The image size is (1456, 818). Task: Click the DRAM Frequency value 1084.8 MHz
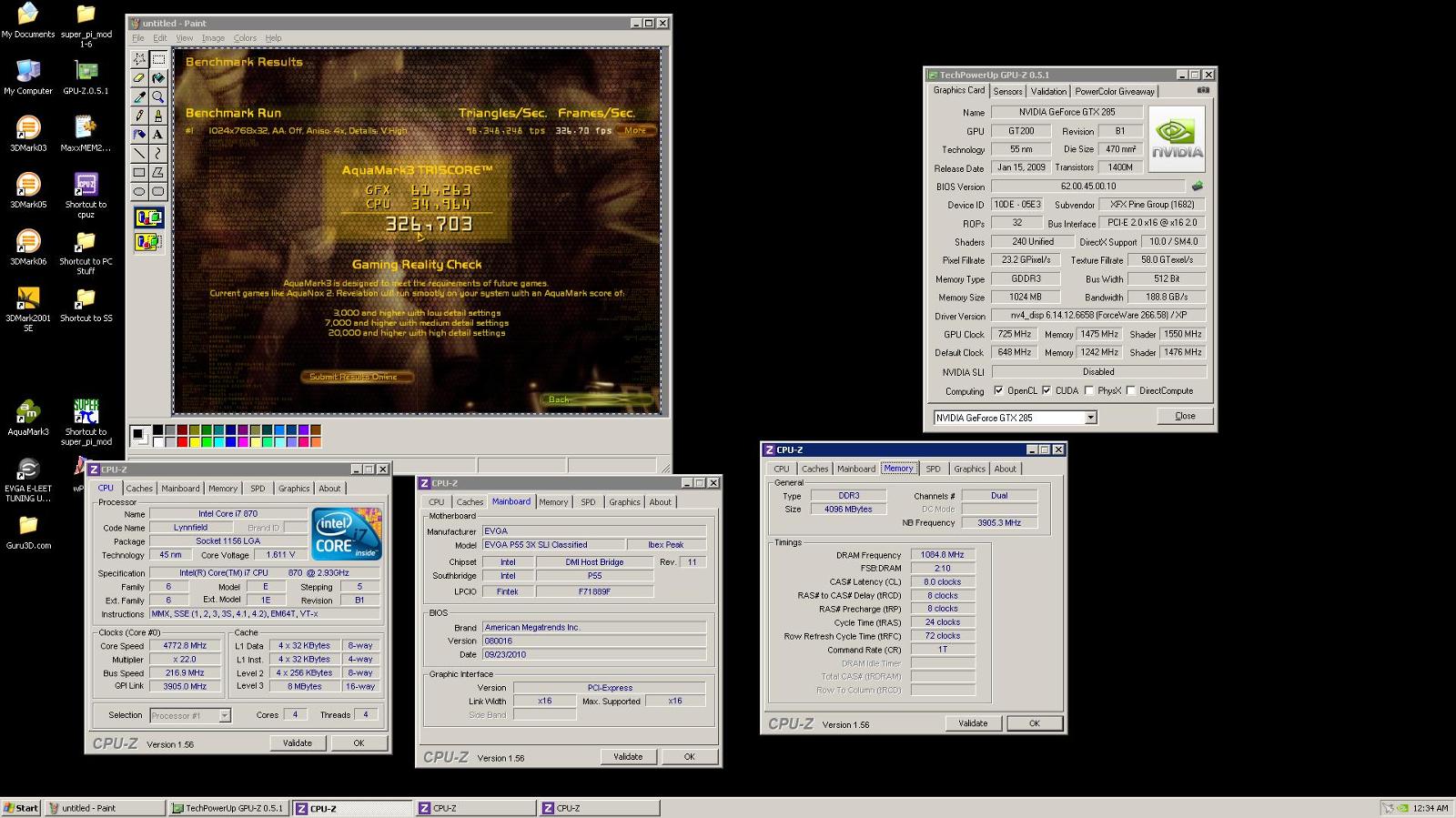coord(942,554)
